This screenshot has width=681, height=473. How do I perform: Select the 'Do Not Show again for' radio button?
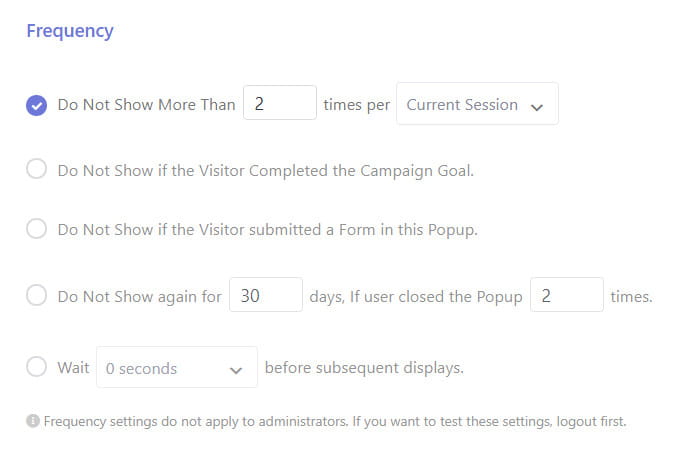pos(36,296)
